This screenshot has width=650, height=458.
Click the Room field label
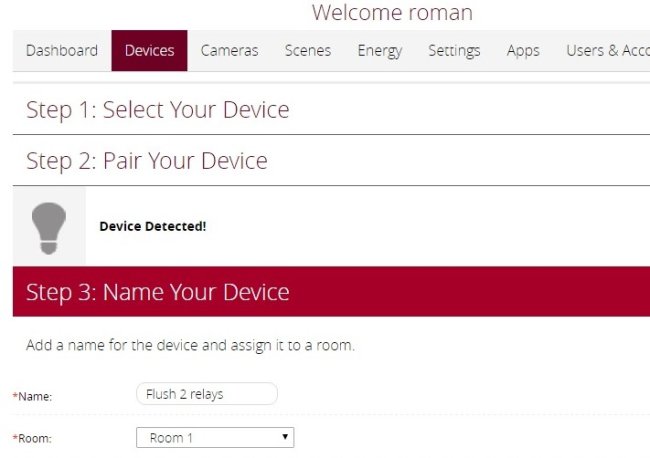tap(33, 439)
